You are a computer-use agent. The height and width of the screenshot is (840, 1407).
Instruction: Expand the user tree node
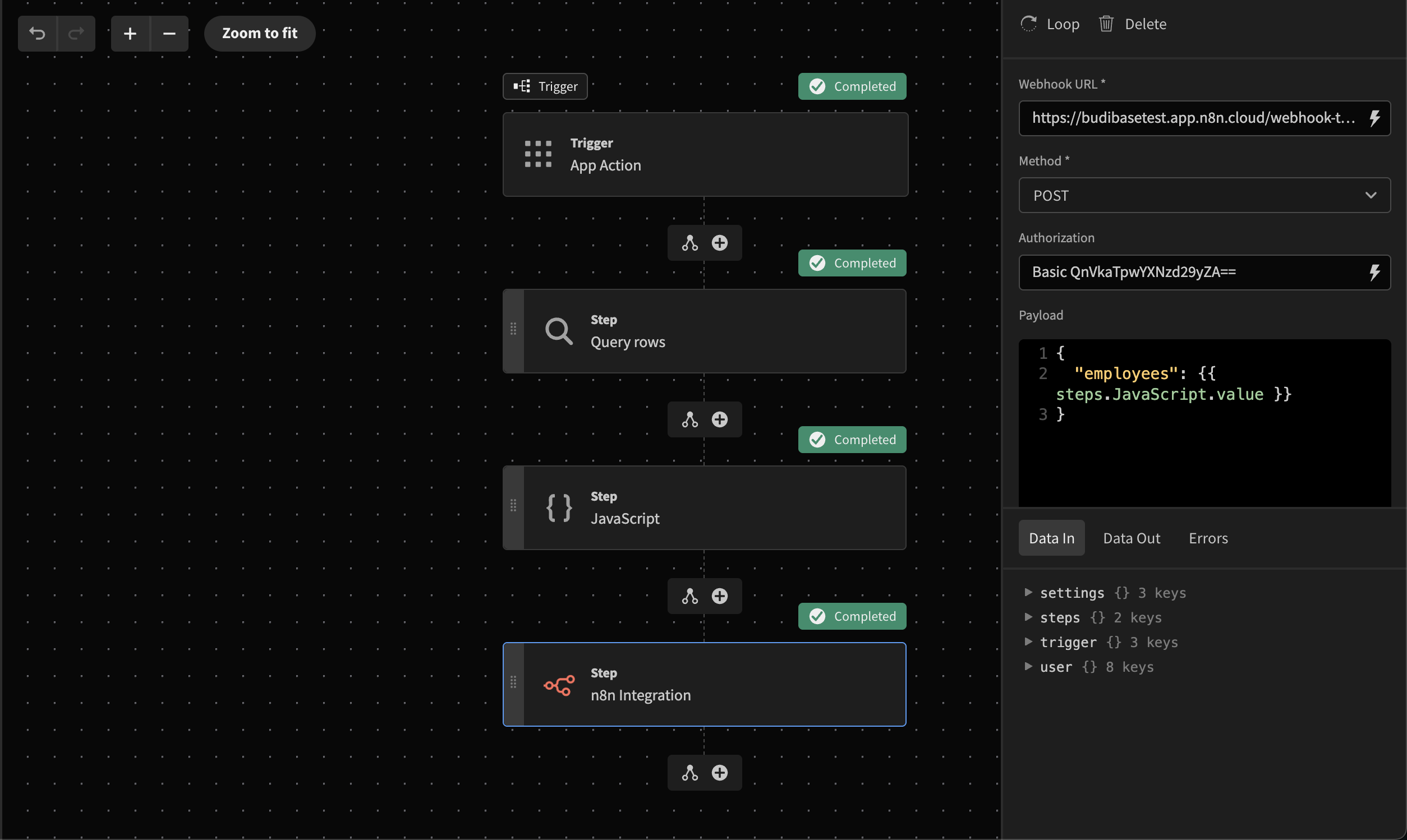(1028, 666)
